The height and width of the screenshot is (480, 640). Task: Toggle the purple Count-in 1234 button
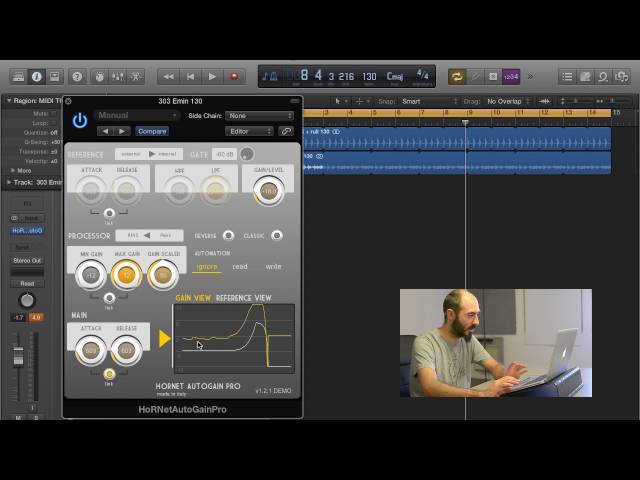(x=511, y=76)
